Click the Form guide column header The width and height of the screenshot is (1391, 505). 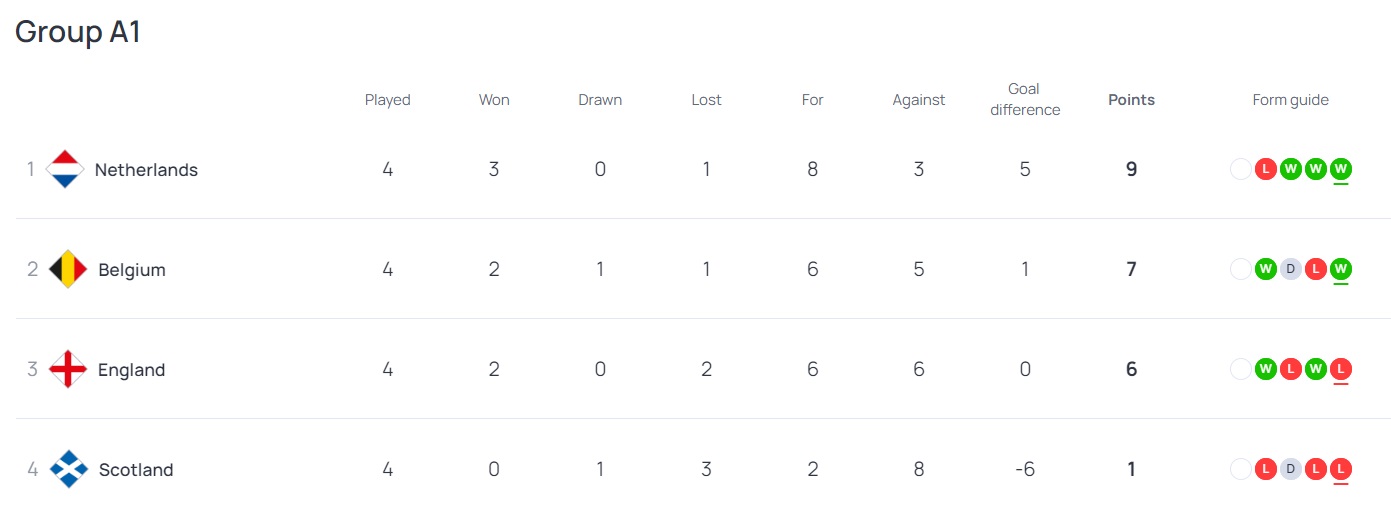pyautogui.click(x=1290, y=100)
